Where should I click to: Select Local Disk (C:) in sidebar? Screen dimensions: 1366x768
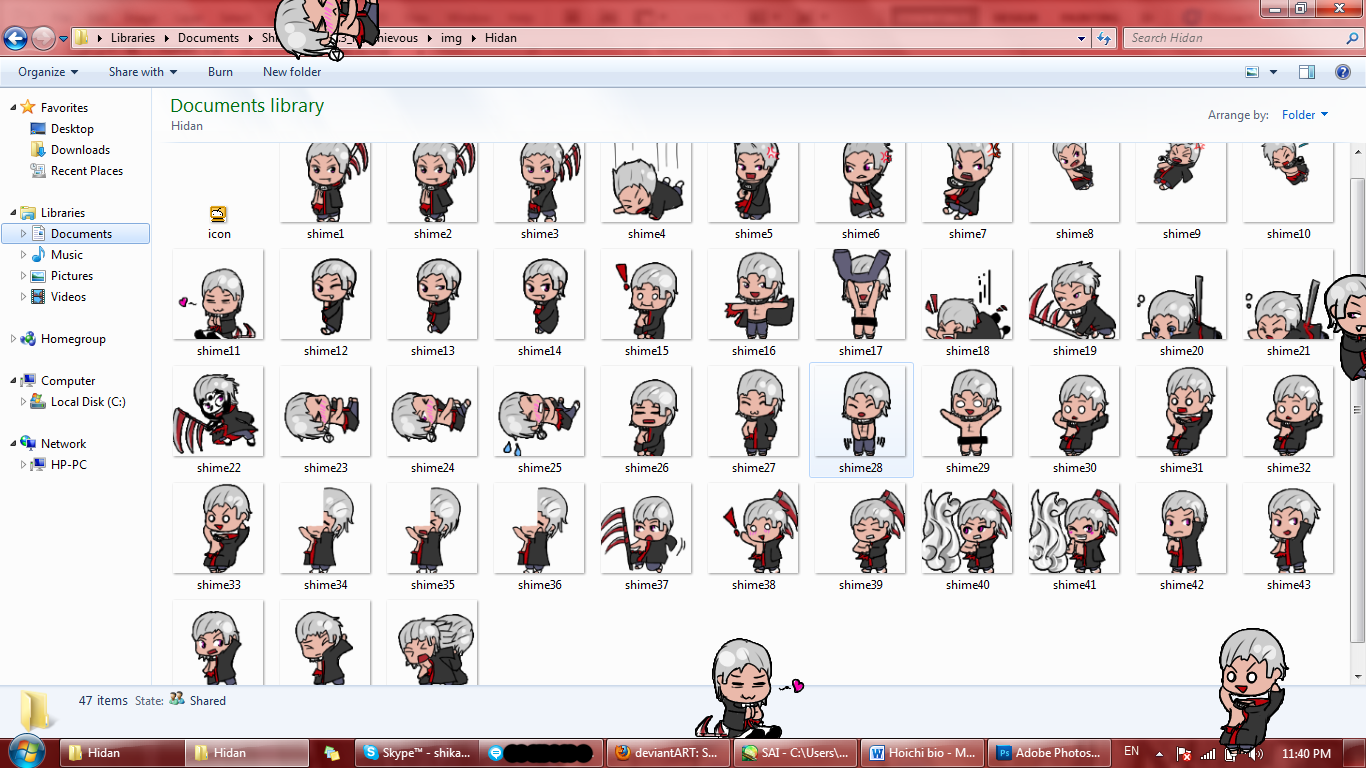(x=88, y=402)
